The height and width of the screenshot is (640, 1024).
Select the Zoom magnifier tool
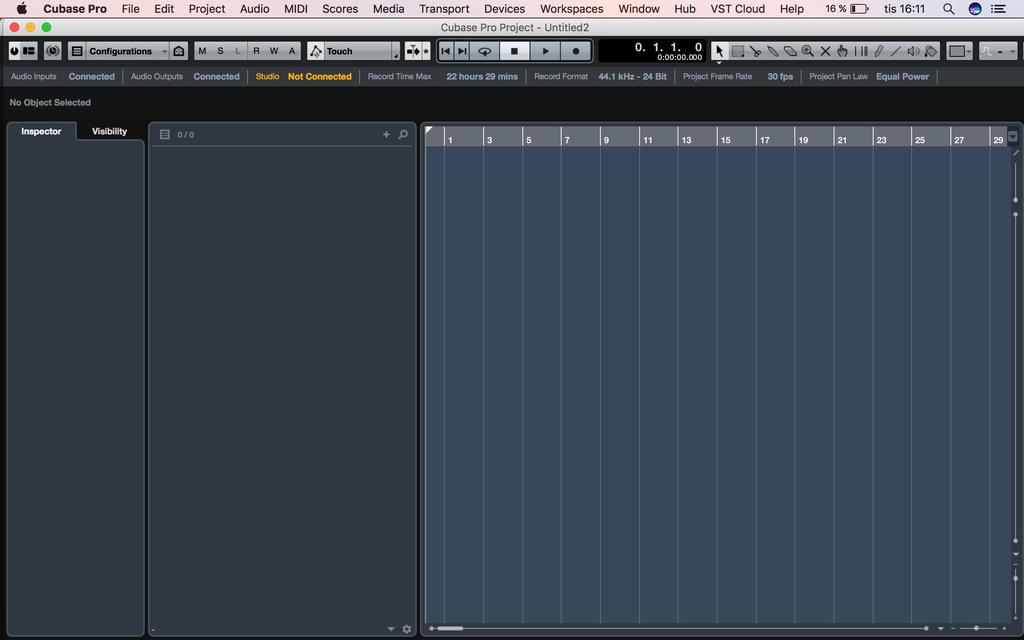[808, 51]
